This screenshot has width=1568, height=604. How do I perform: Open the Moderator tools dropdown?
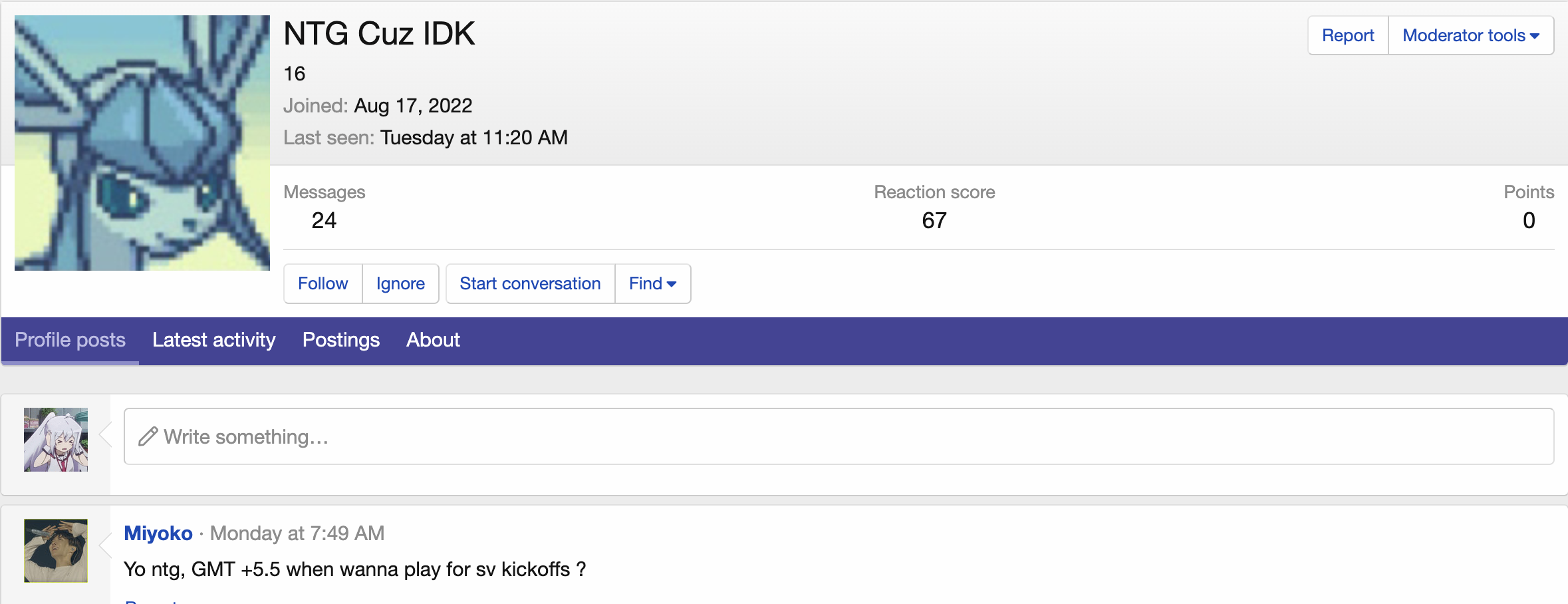pos(1463,35)
